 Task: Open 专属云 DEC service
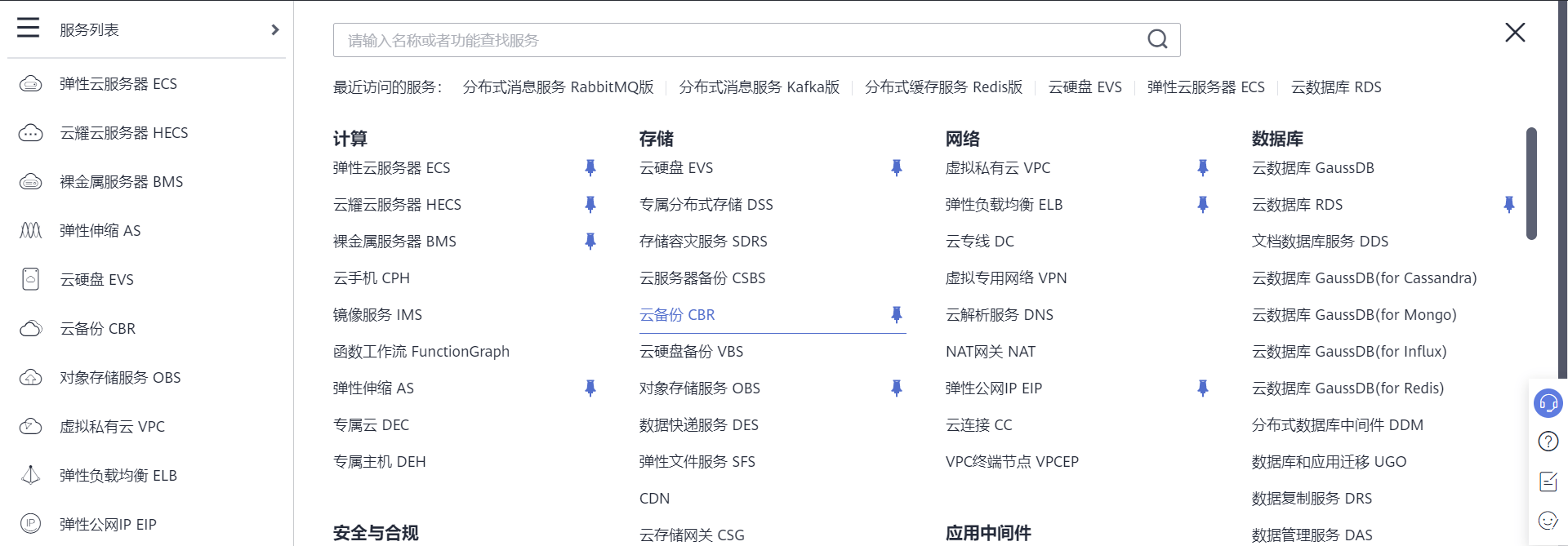(x=372, y=425)
